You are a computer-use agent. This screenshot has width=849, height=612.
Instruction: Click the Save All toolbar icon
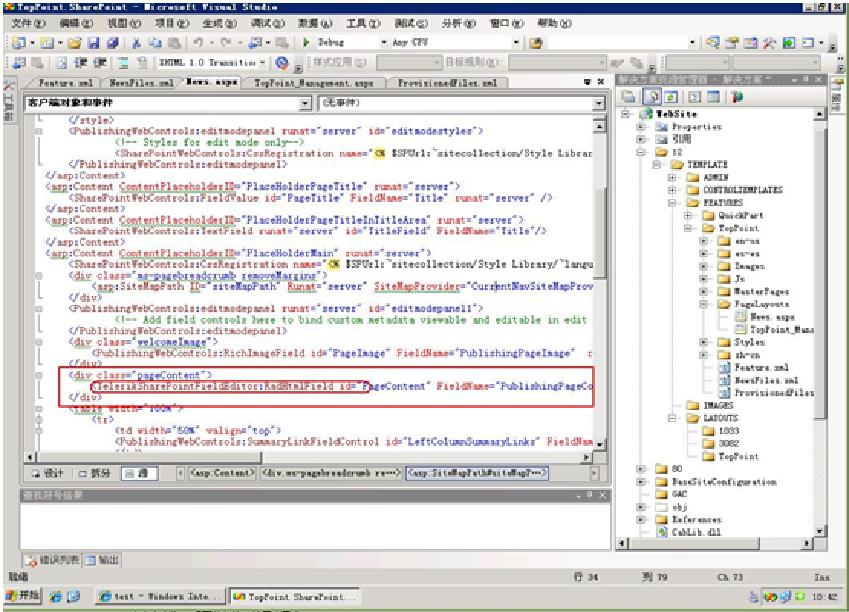click(112, 43)
